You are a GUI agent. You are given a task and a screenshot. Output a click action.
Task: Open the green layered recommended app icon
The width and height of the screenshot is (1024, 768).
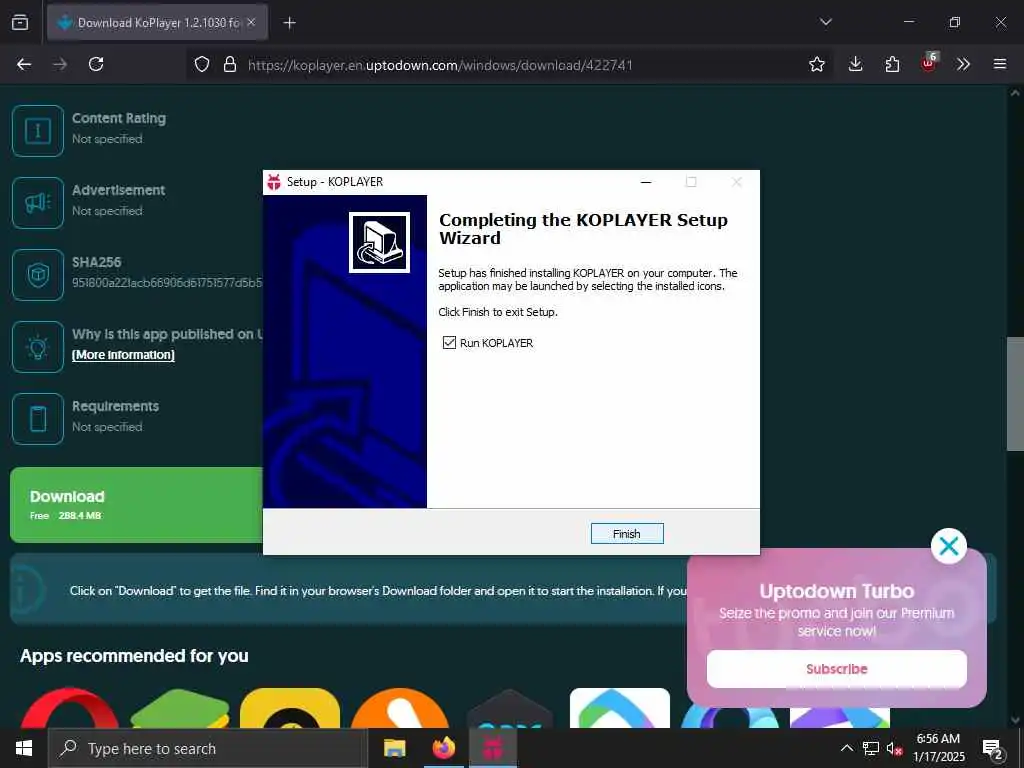pos(180,708)
